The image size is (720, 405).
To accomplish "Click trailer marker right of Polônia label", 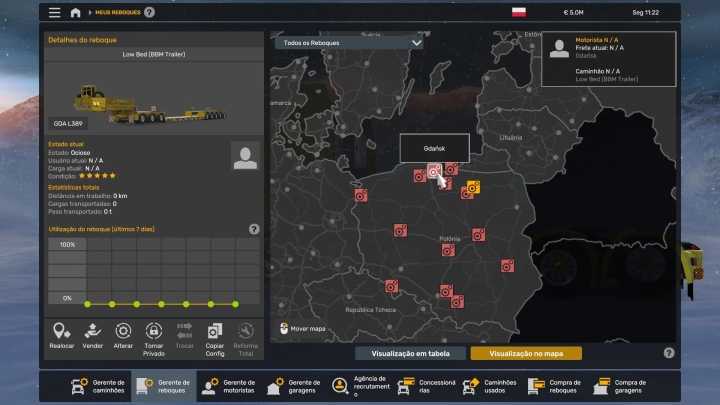I will pyautogui.click(x=478, y=235).
